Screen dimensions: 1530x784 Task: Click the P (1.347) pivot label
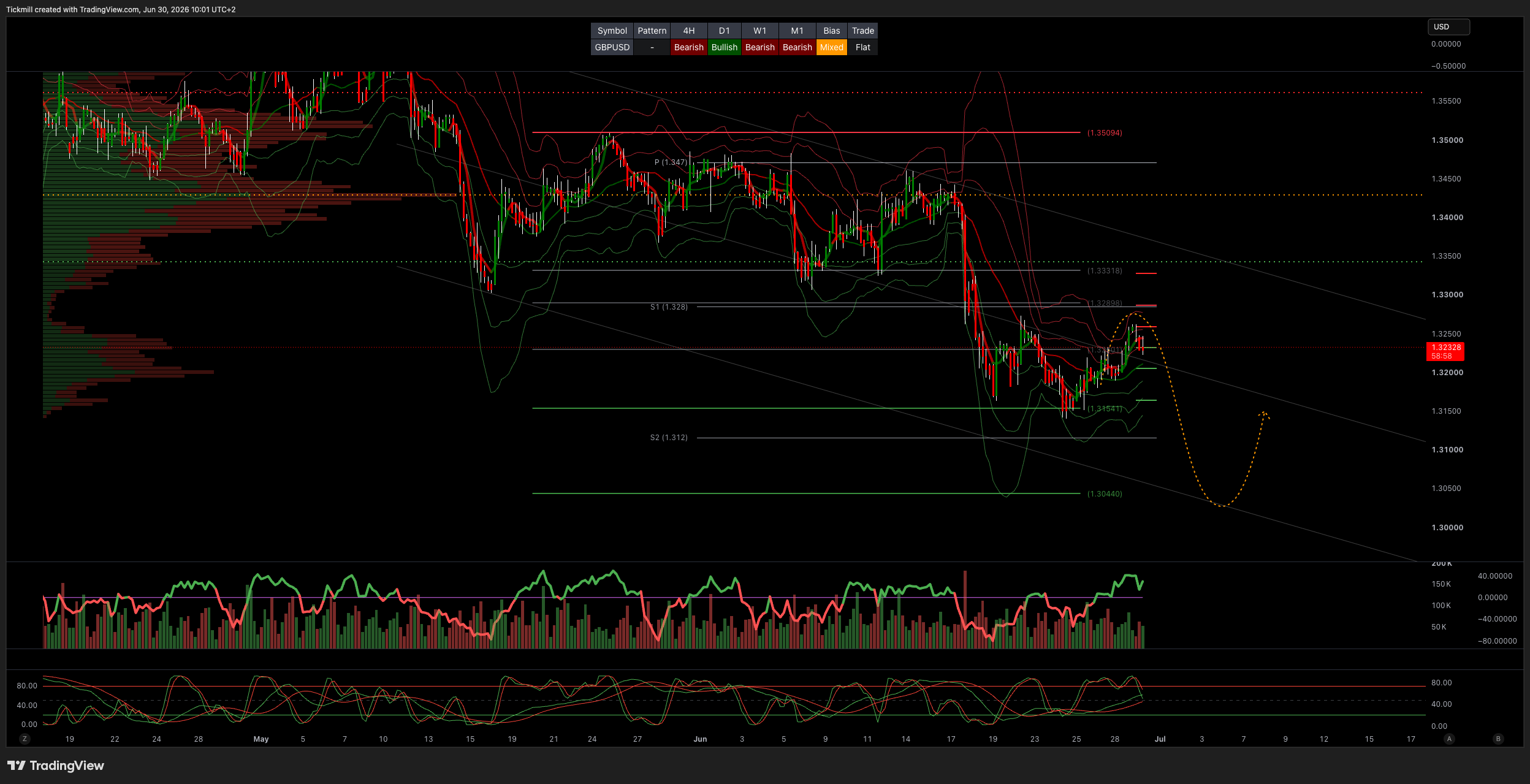click(x=671, y=162)
